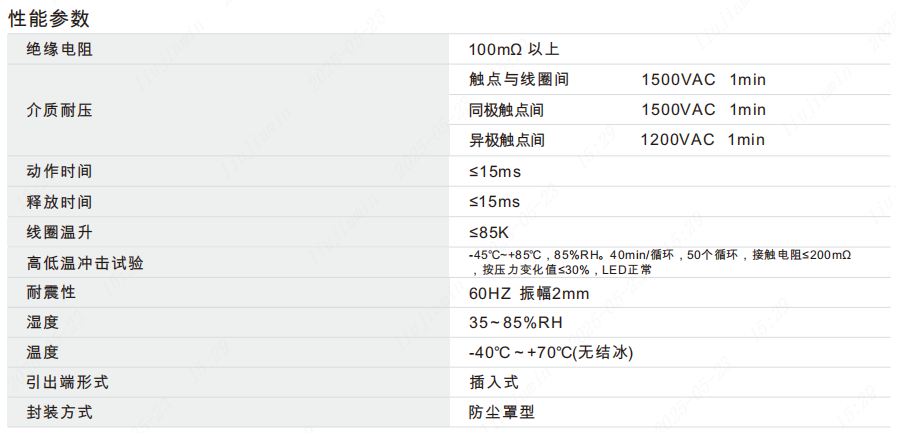Click the 耐震性 row label
Screen dimensions: 897x433
(x=51, y=293)
